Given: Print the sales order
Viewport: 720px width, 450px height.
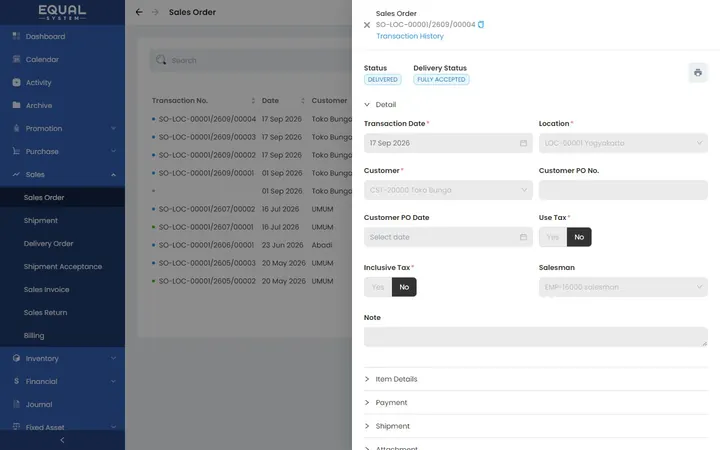Looking at the screenshot, I should 698,73.
